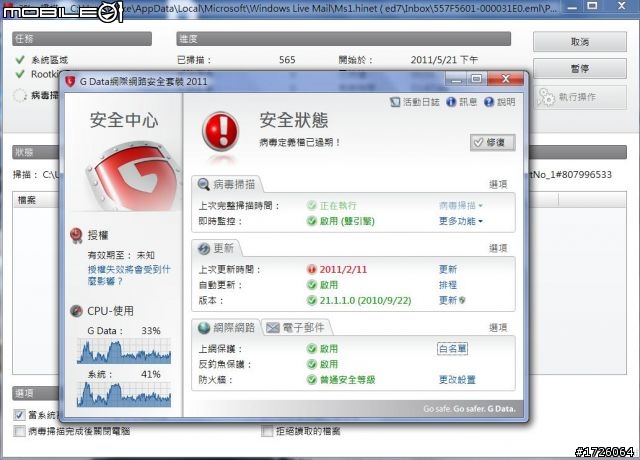This screenshot has height=460, width=640.
Task: Click the 更新 refresh icon
Action: 204,249
